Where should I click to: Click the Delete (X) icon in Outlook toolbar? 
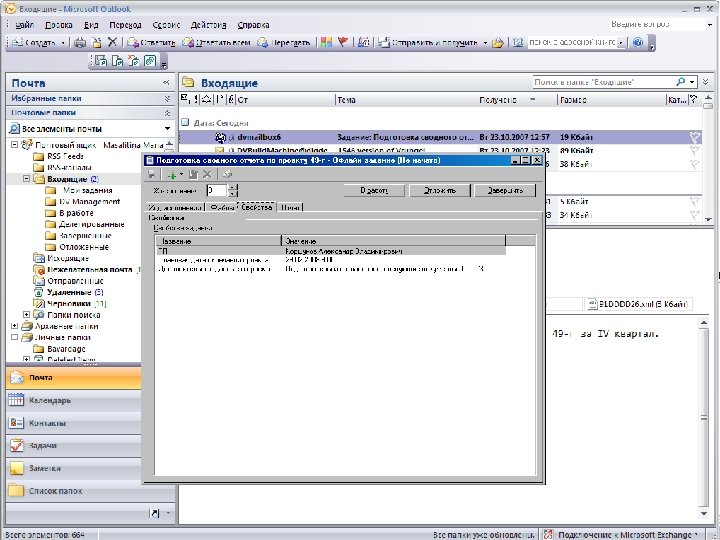(112, 42)
